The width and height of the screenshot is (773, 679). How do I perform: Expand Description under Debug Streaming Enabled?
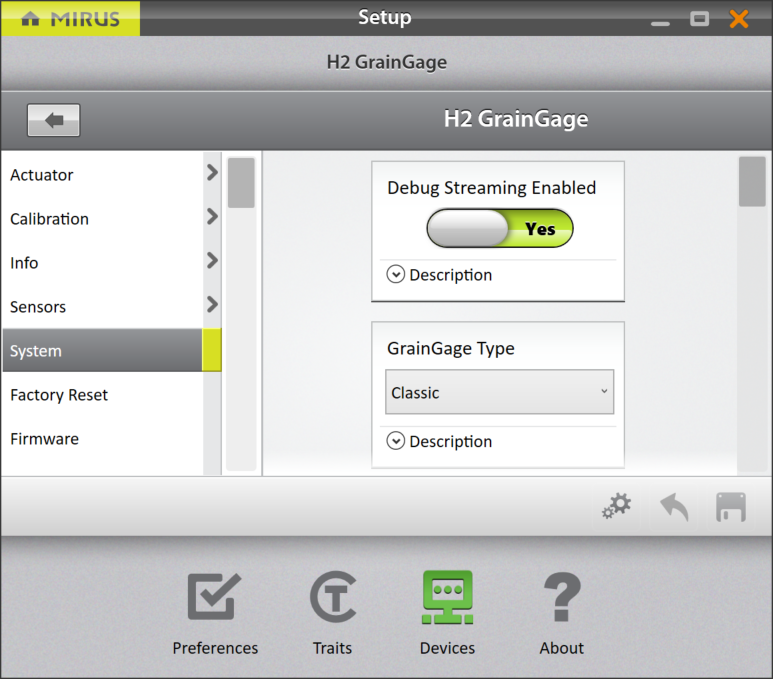point(440,275)
